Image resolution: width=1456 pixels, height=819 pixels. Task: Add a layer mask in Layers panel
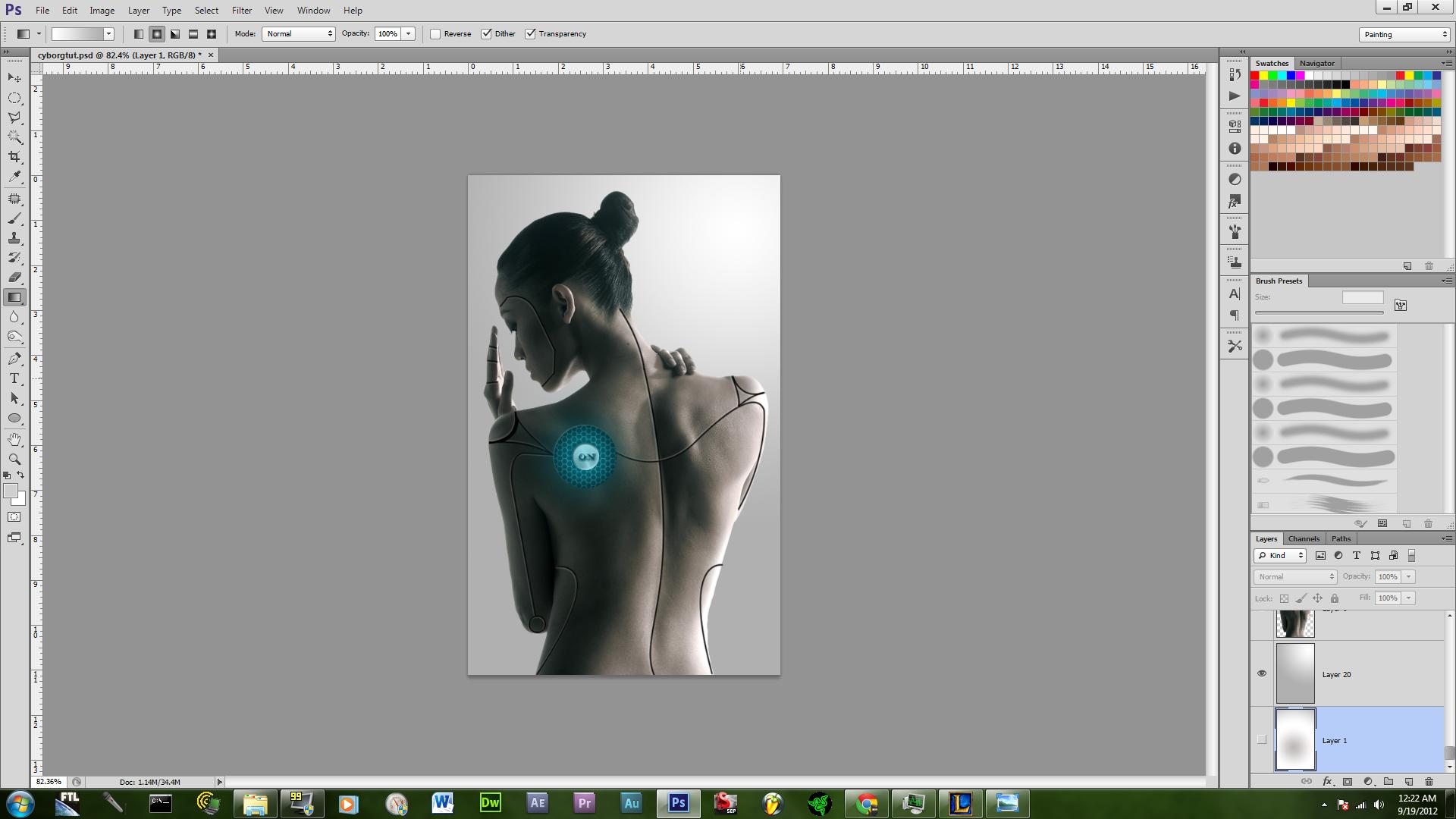point(1348,781)
